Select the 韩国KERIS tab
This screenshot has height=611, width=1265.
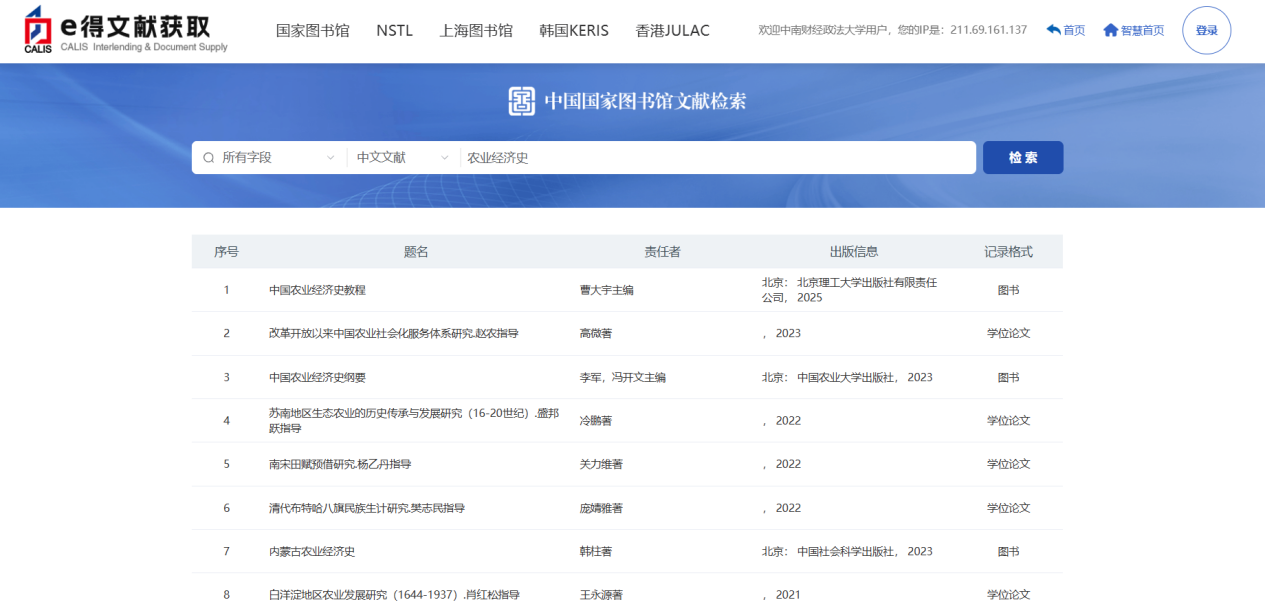tap(574, 31)
